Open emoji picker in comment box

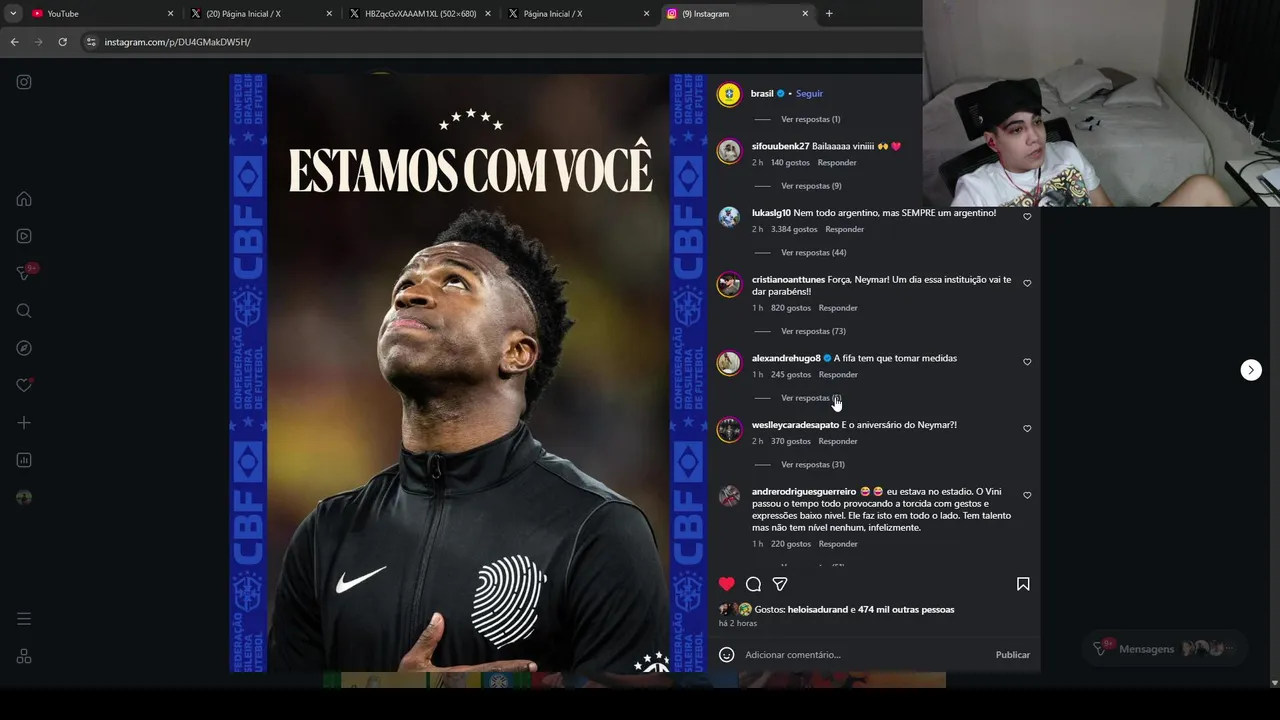[727, 655]
